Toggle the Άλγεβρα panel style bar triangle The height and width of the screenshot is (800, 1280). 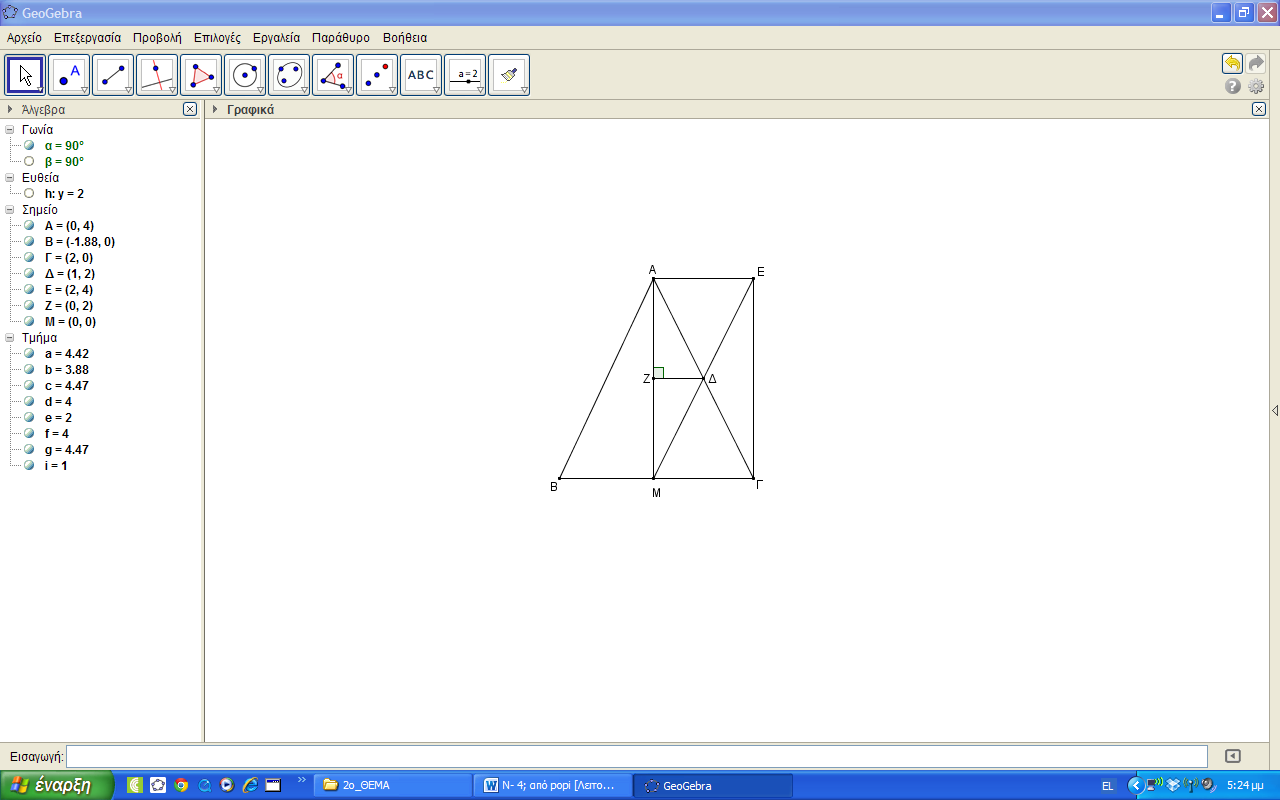[10, 109]
